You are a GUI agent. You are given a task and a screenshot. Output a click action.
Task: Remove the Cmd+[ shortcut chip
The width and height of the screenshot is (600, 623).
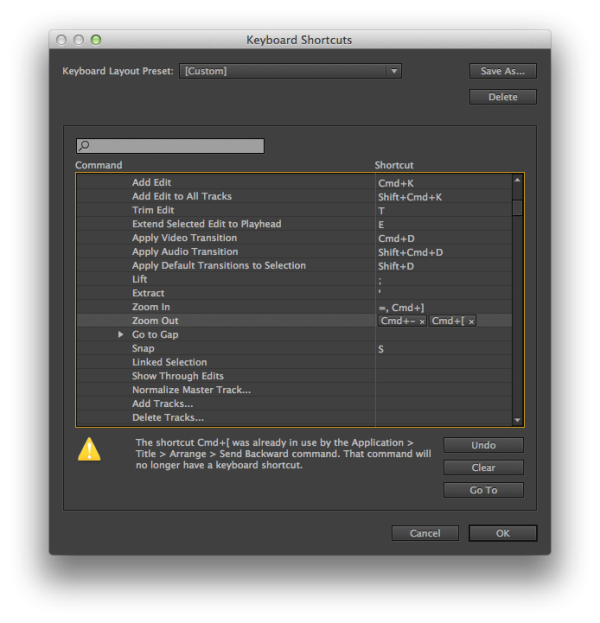click(x=471, y=321)
